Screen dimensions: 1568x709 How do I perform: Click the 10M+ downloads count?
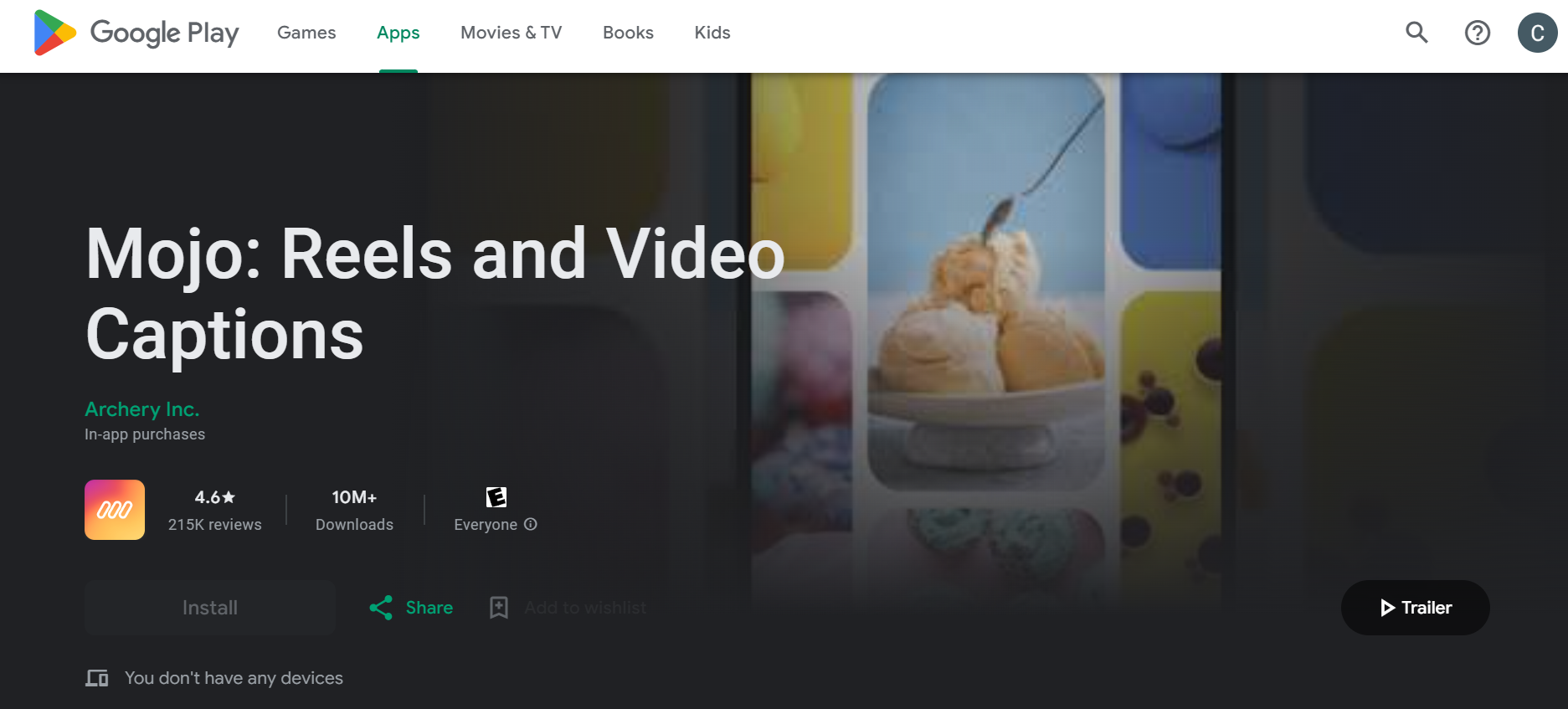[x=354, y=497]
